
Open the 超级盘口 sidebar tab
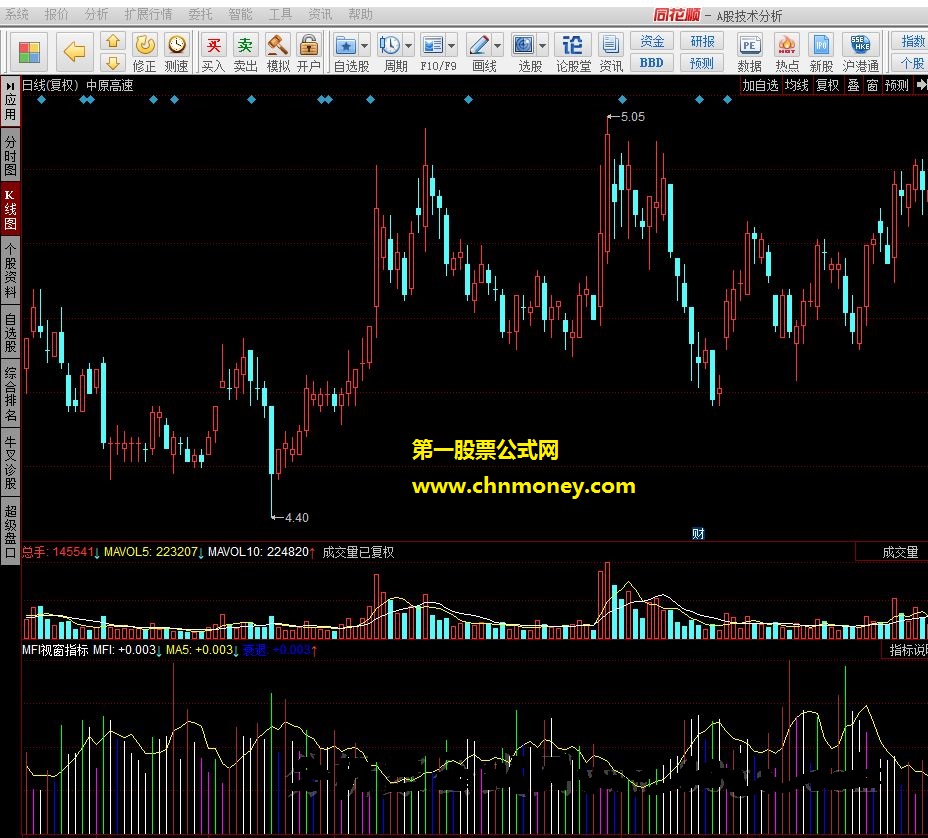point(10,531)
